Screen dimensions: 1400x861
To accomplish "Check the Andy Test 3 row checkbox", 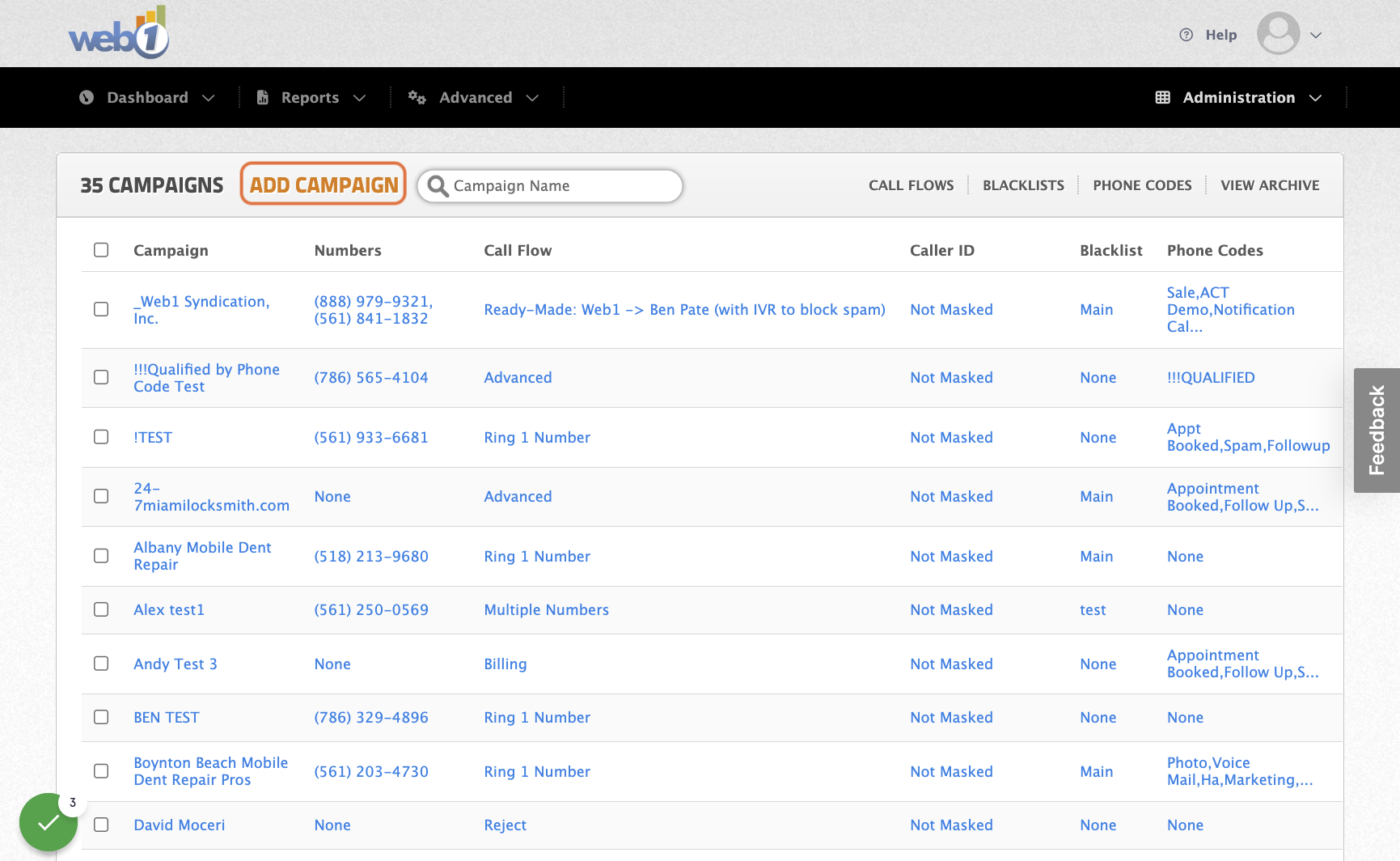I will tap(101, 664).
